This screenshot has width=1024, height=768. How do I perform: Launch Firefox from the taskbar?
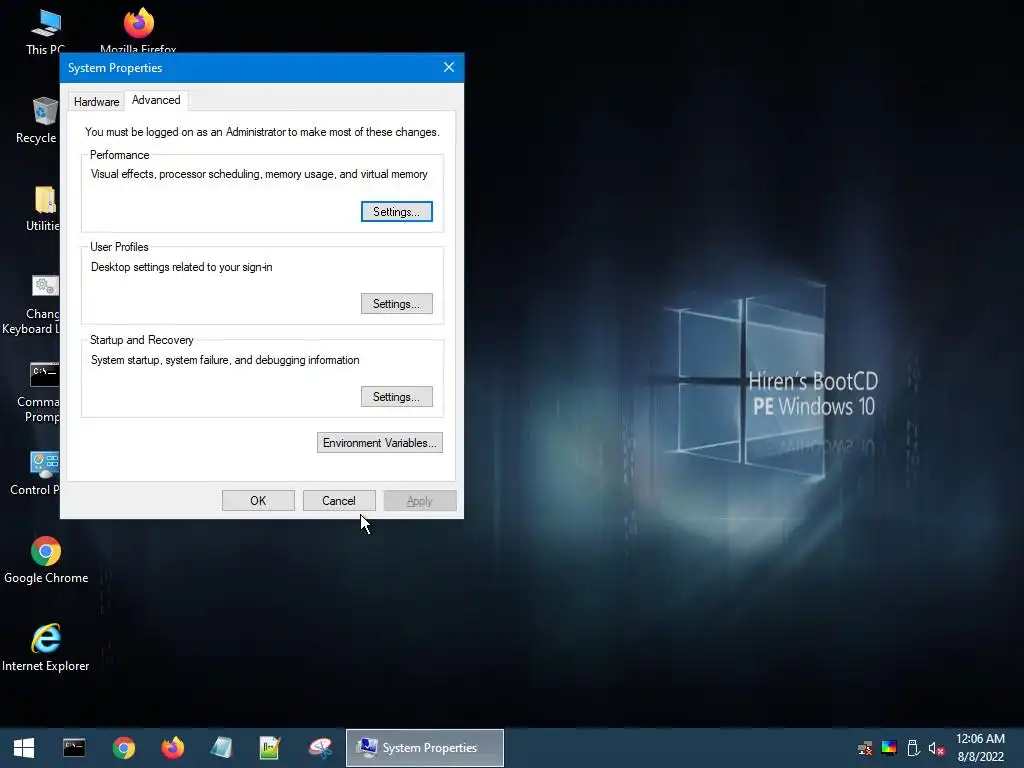pos(173,748)
